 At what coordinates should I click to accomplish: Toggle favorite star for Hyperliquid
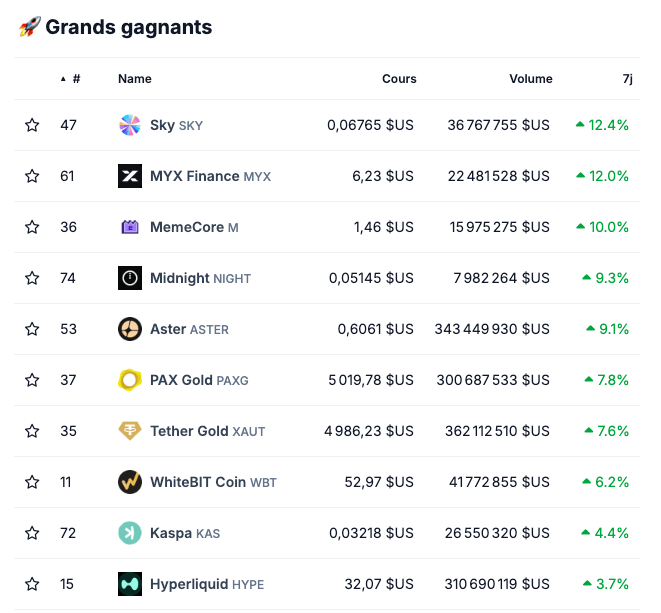(x=32, y=584)
